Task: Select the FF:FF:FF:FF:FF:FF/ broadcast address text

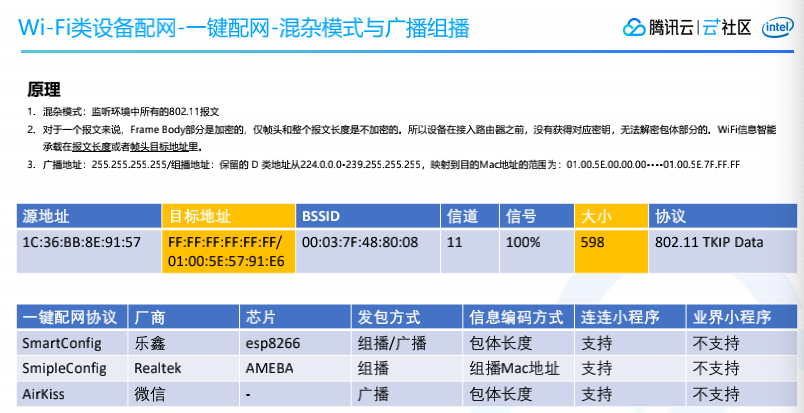Action: [x=226, y=242]
